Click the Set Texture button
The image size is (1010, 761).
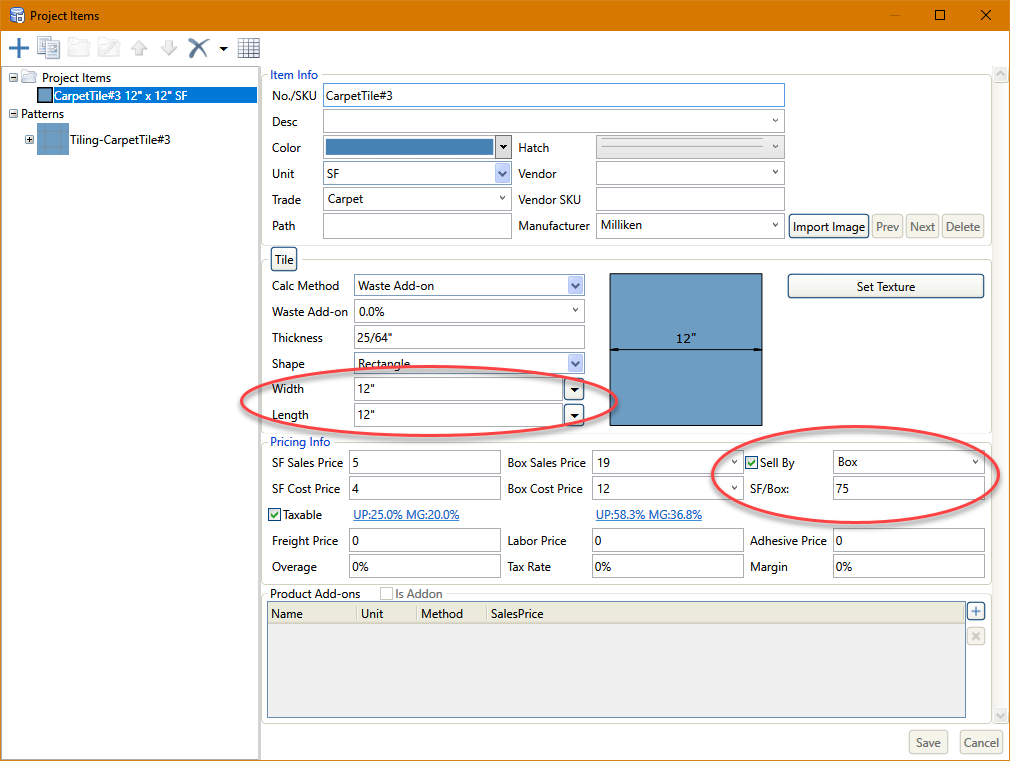[886, 287]
